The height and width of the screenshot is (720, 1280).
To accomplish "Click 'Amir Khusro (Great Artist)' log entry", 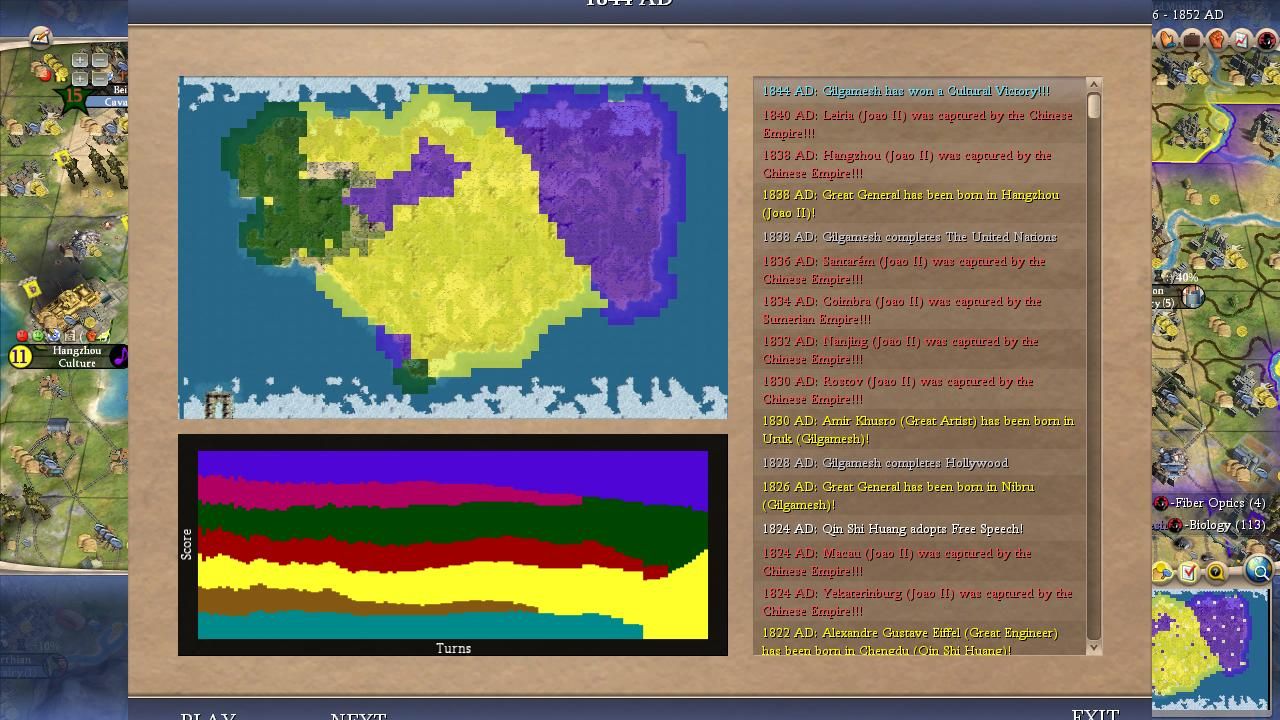I will [918, 430].
